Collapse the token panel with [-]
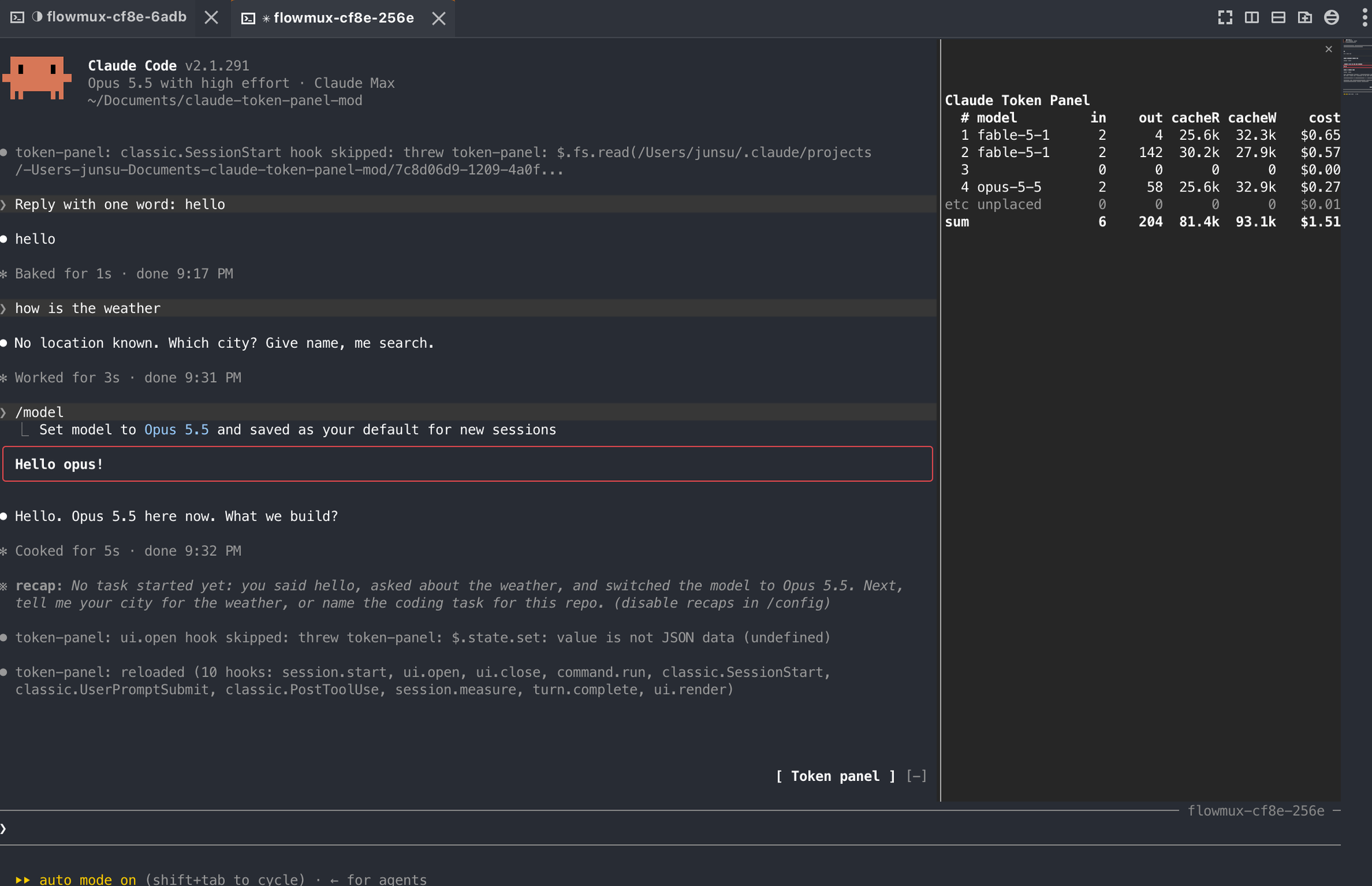 (916, 776)
